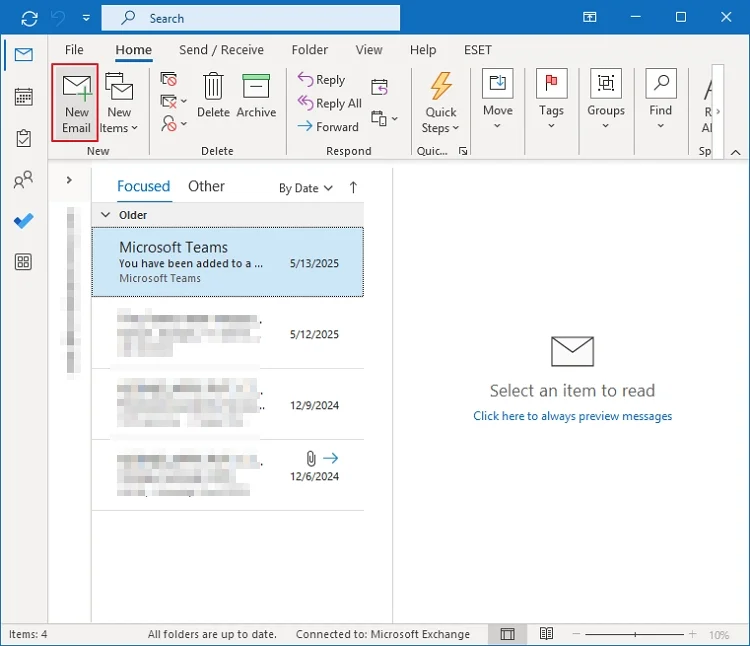This screenshot has height=646, width=750.
Task: Click the attachment paperclip icon
Action: 311,458
